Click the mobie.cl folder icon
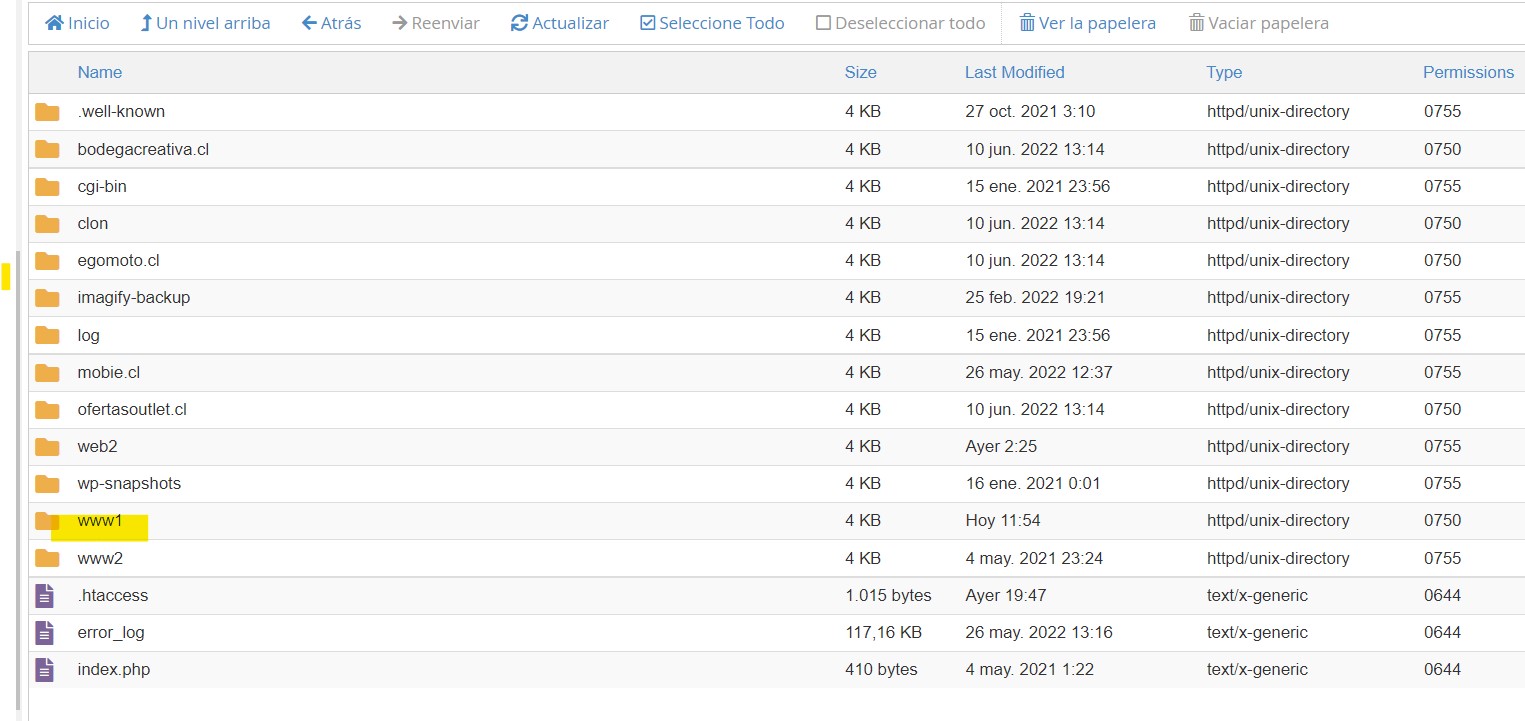The width and height of the screenshot is (1525, 721). pyautogui.click(x=47, y=372)
